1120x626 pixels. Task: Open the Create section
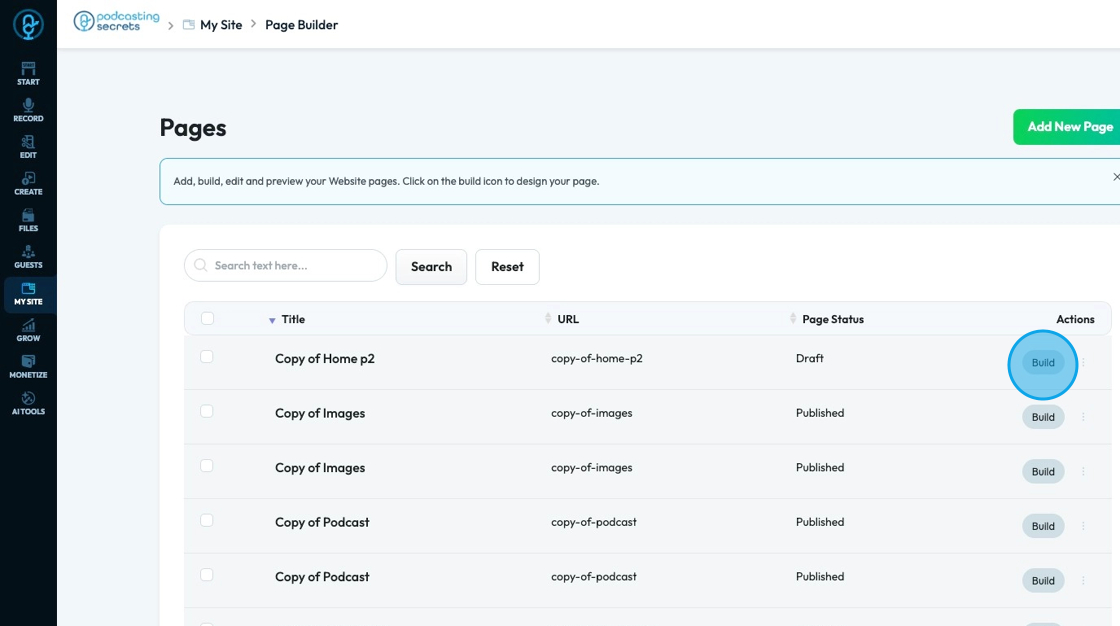28,184
